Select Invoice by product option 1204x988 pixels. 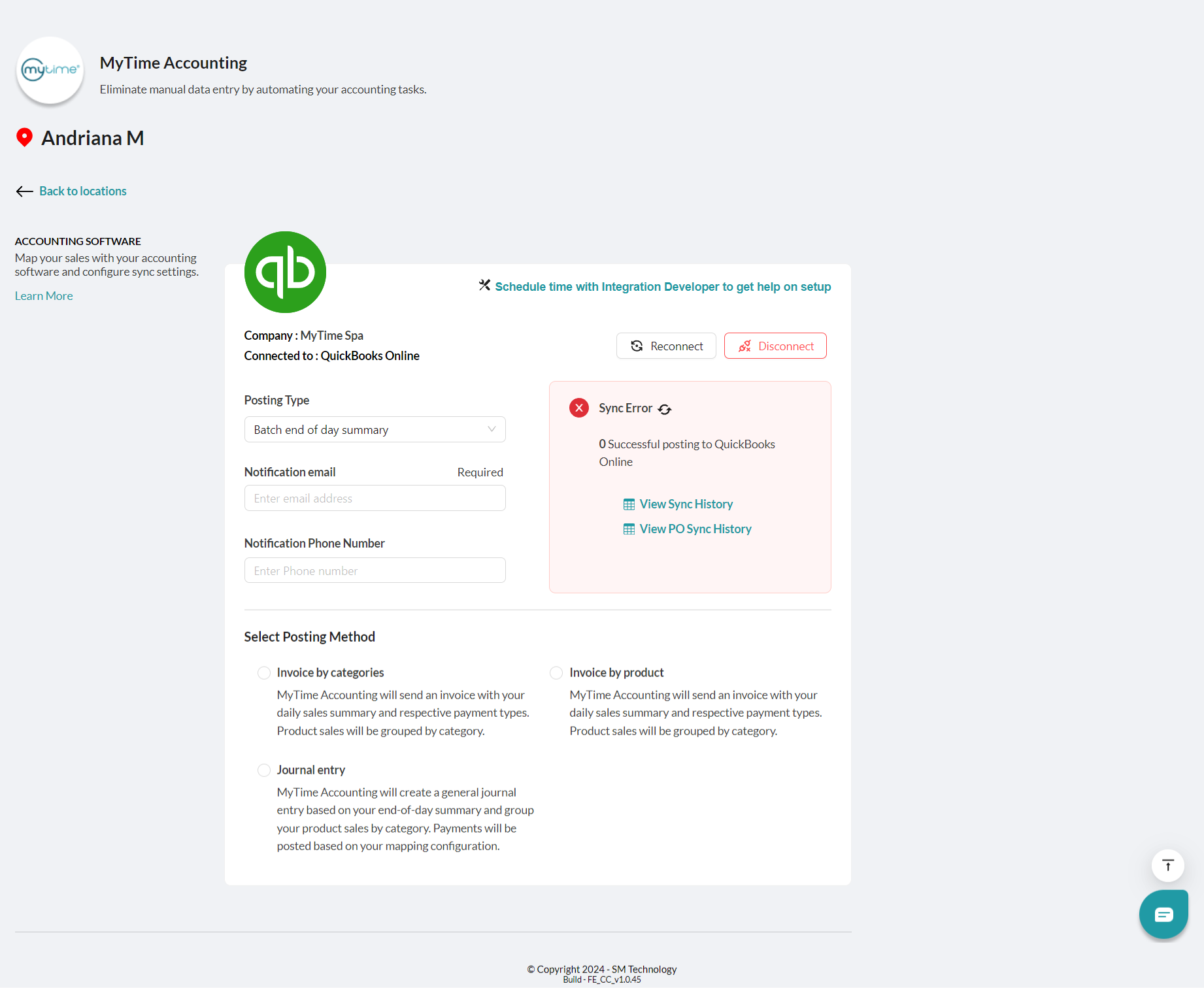coord(556,673)
